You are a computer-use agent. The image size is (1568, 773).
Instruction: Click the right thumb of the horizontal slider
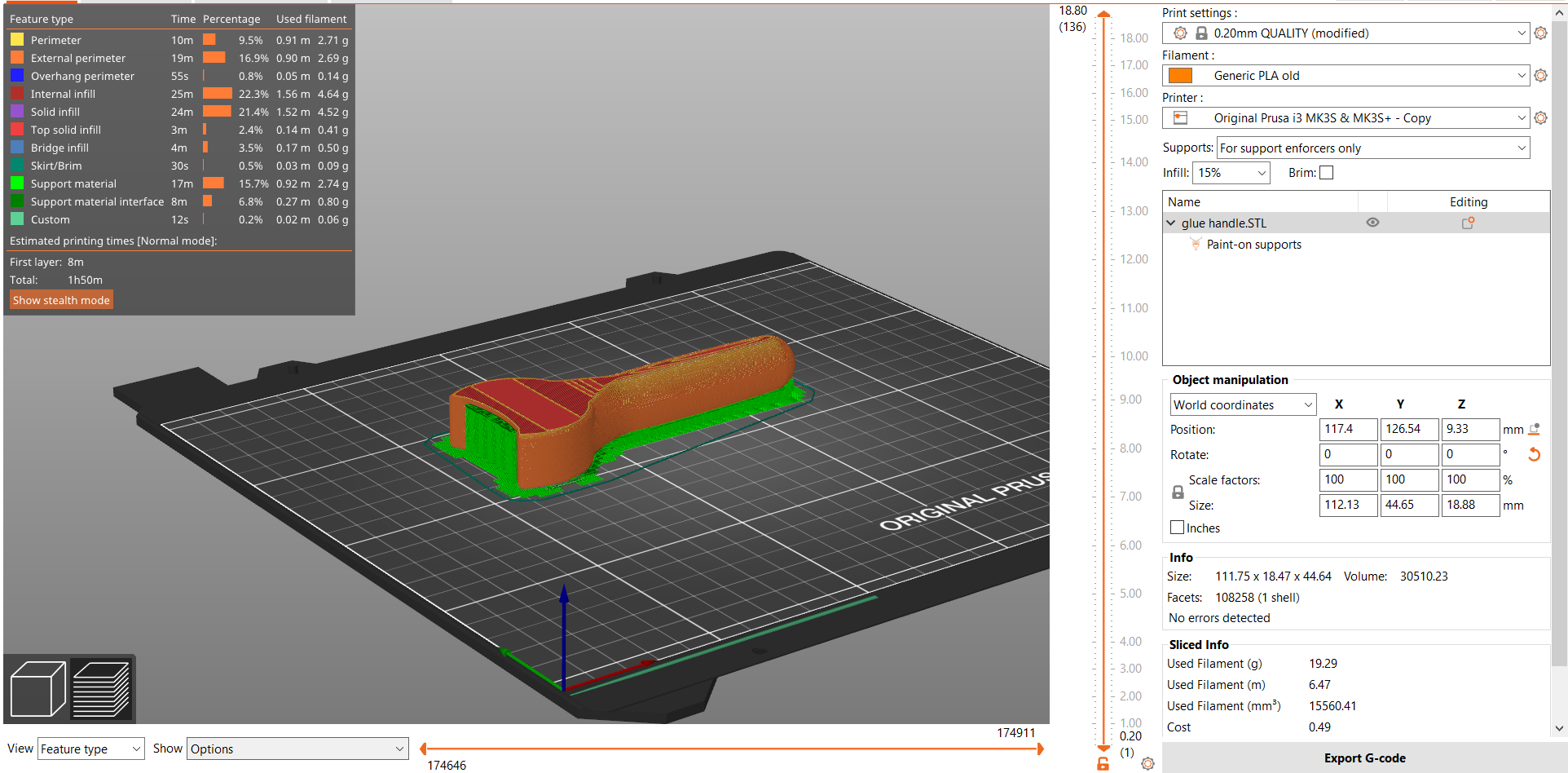tap(1040, 749)
